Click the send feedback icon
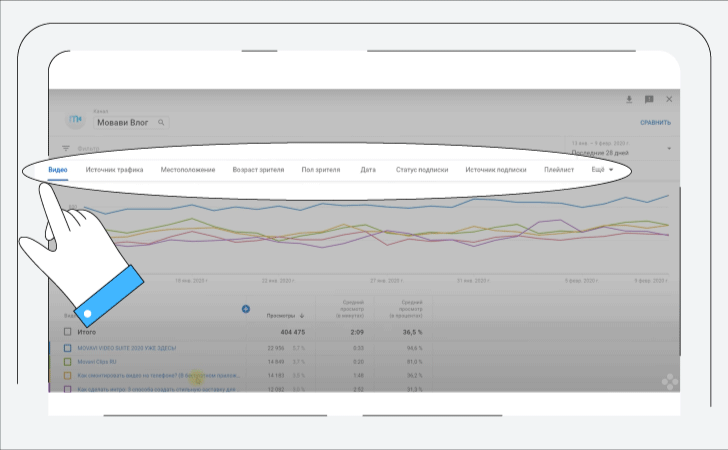728x450 pixels. (x=649, y=99)
